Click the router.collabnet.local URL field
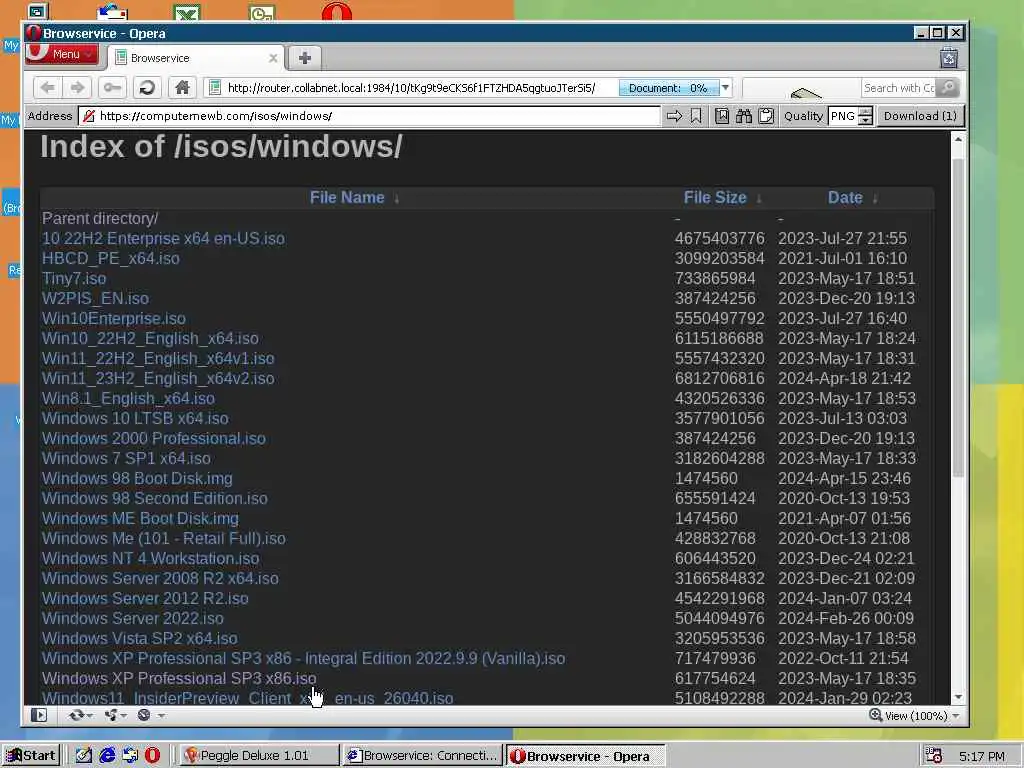1024x768 pixels. 411,88
